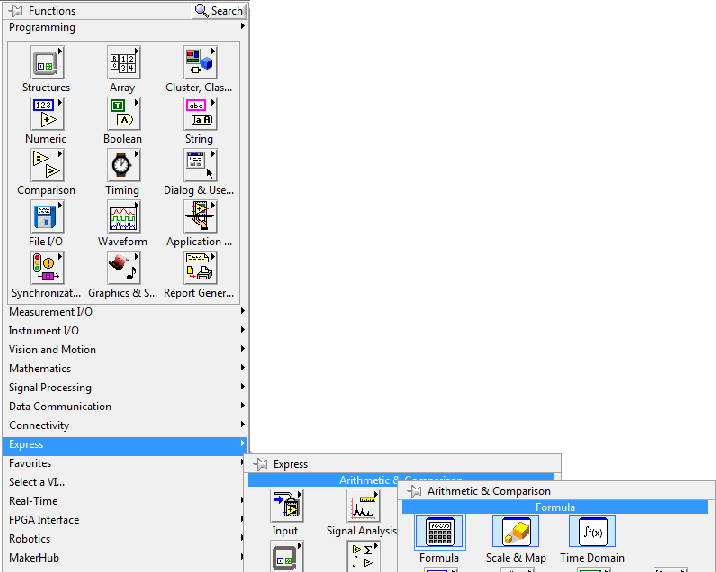
Task: Expand the Data Communication category
Action: click(x=126, y=406)
